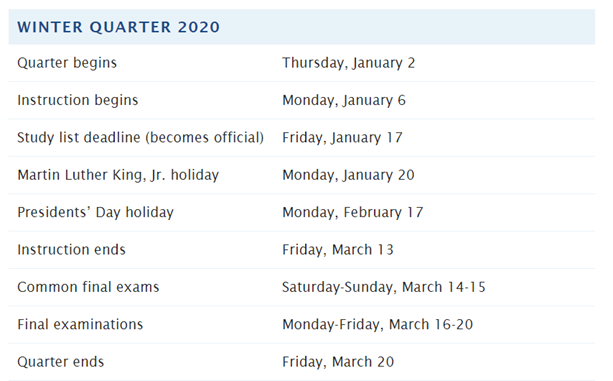Click the Friday, March 20 date
The width and height of the screenshot is (613, 381).
click(x=338, y=362)
